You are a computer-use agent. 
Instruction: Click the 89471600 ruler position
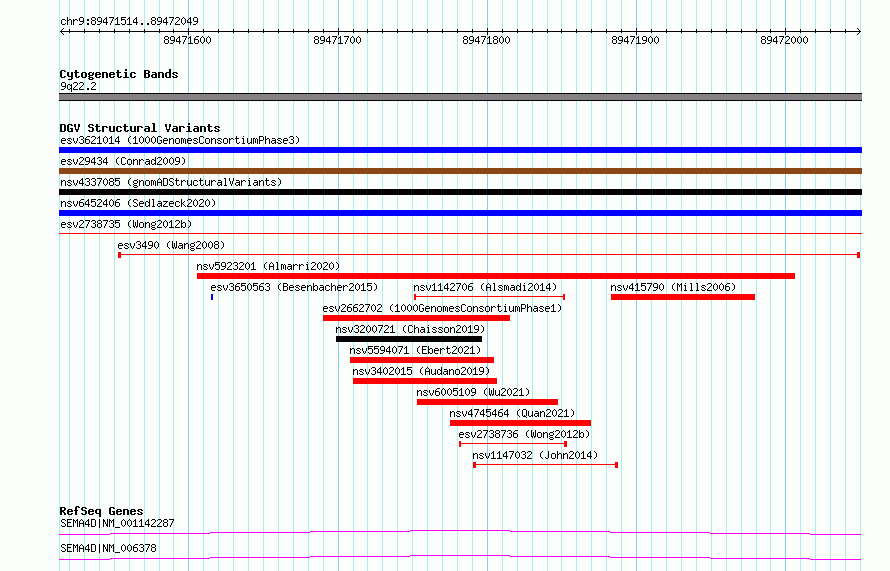pos(187,40)
